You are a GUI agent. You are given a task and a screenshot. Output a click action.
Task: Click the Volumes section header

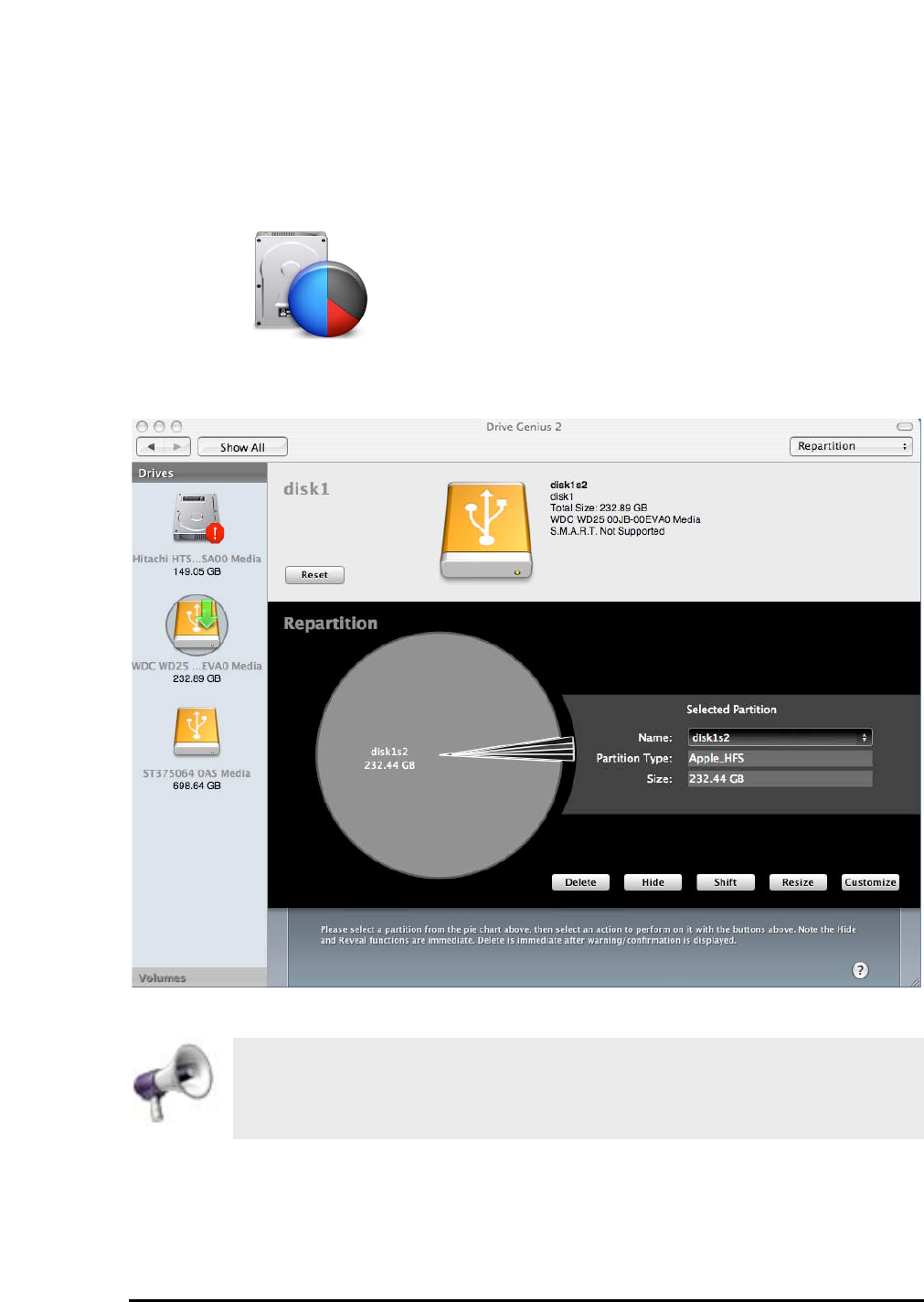click(x=199, y=977)
